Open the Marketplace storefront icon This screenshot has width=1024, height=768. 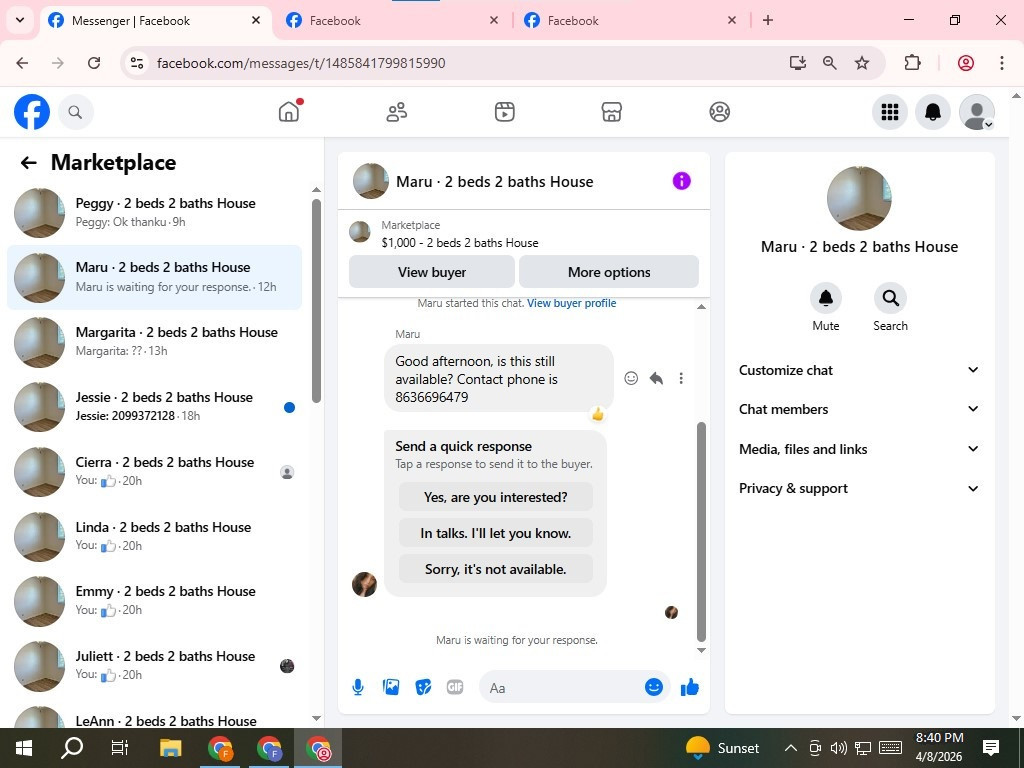coord(611,112)
